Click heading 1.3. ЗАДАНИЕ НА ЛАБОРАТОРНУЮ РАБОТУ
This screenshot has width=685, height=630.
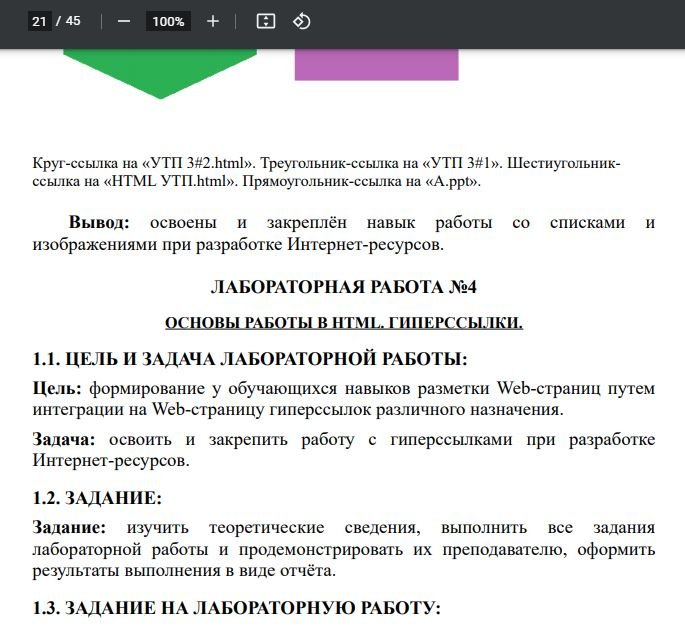[x=236, y=608]
